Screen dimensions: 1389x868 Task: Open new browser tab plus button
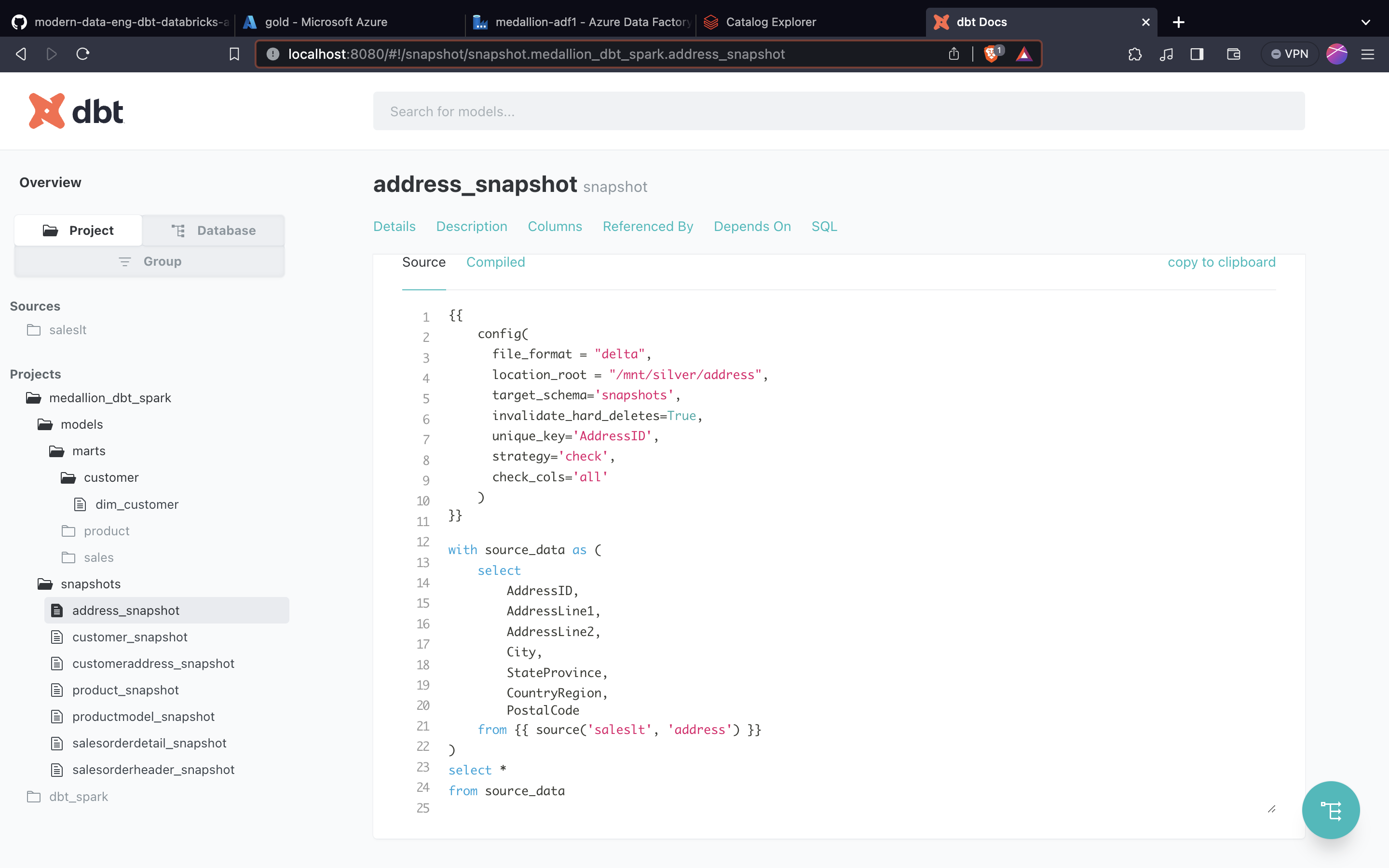pyautogui.click(x=1178, y=22)
